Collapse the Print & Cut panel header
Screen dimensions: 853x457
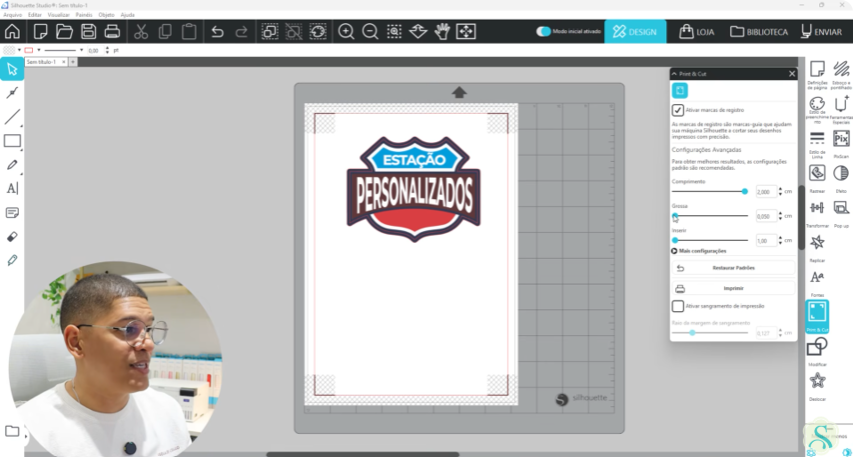point(675,73)
